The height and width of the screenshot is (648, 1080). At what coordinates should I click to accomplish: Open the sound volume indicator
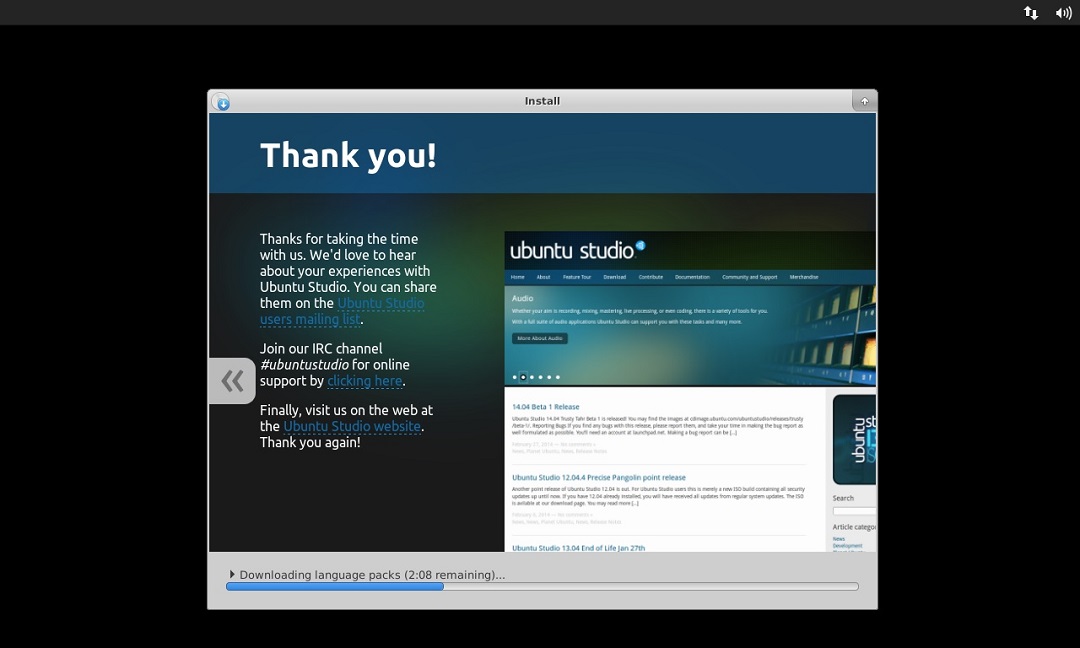tap(1063, 12)
